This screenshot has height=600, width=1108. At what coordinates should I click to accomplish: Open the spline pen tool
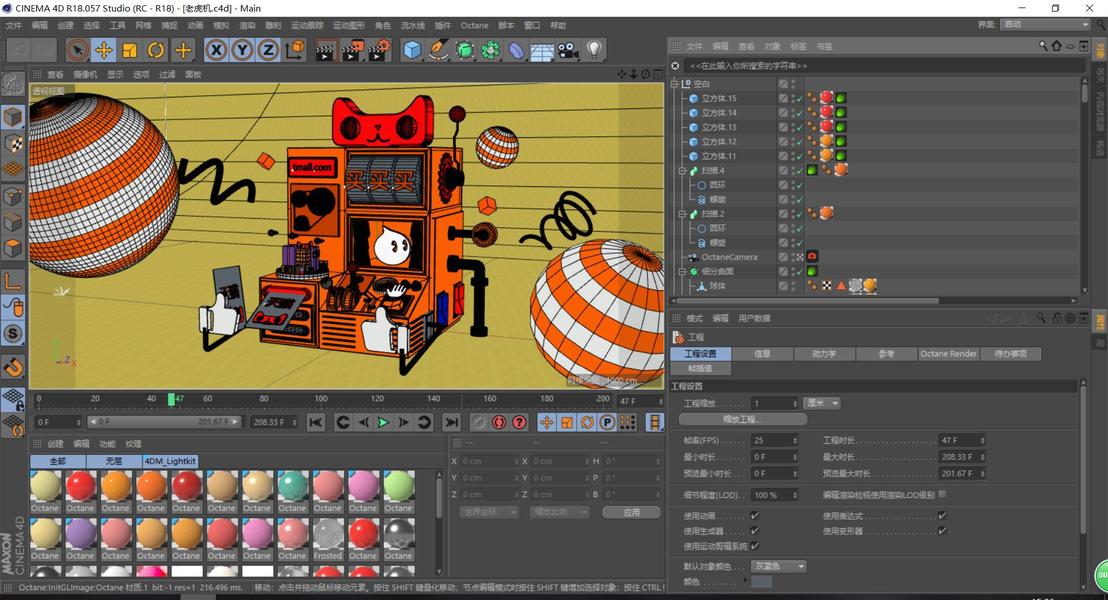[439, 50]
